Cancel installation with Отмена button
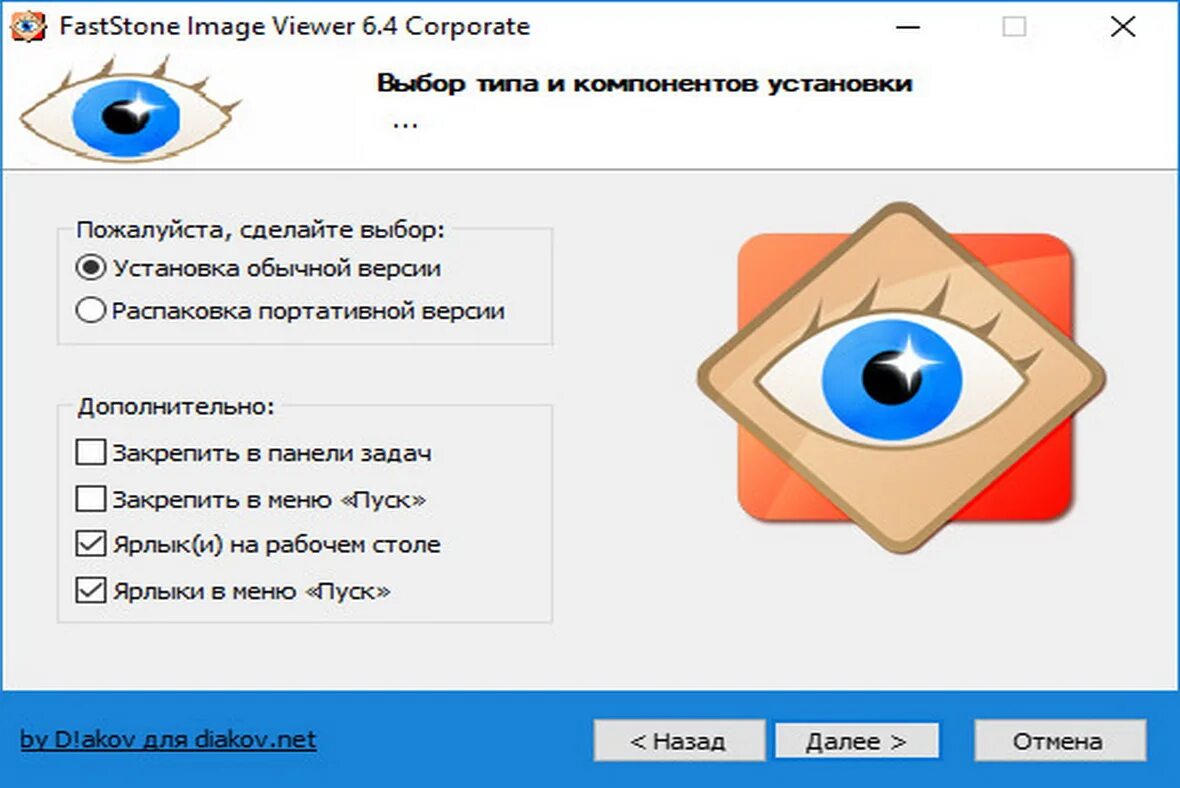Image resolution: width=1180 pixels, height=788 pixels. 1060,741
